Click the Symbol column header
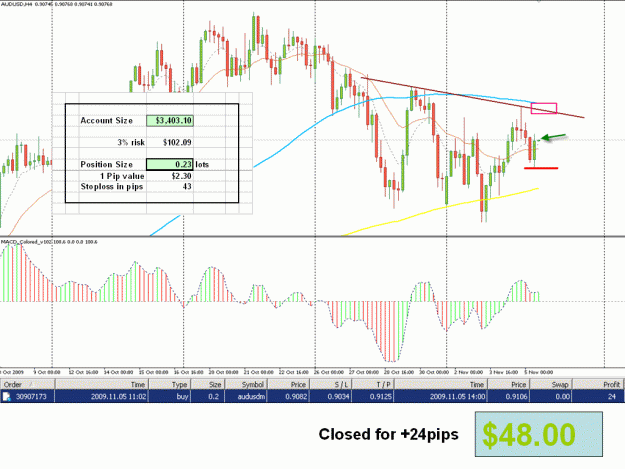The image size is (625, 469). 246,385
